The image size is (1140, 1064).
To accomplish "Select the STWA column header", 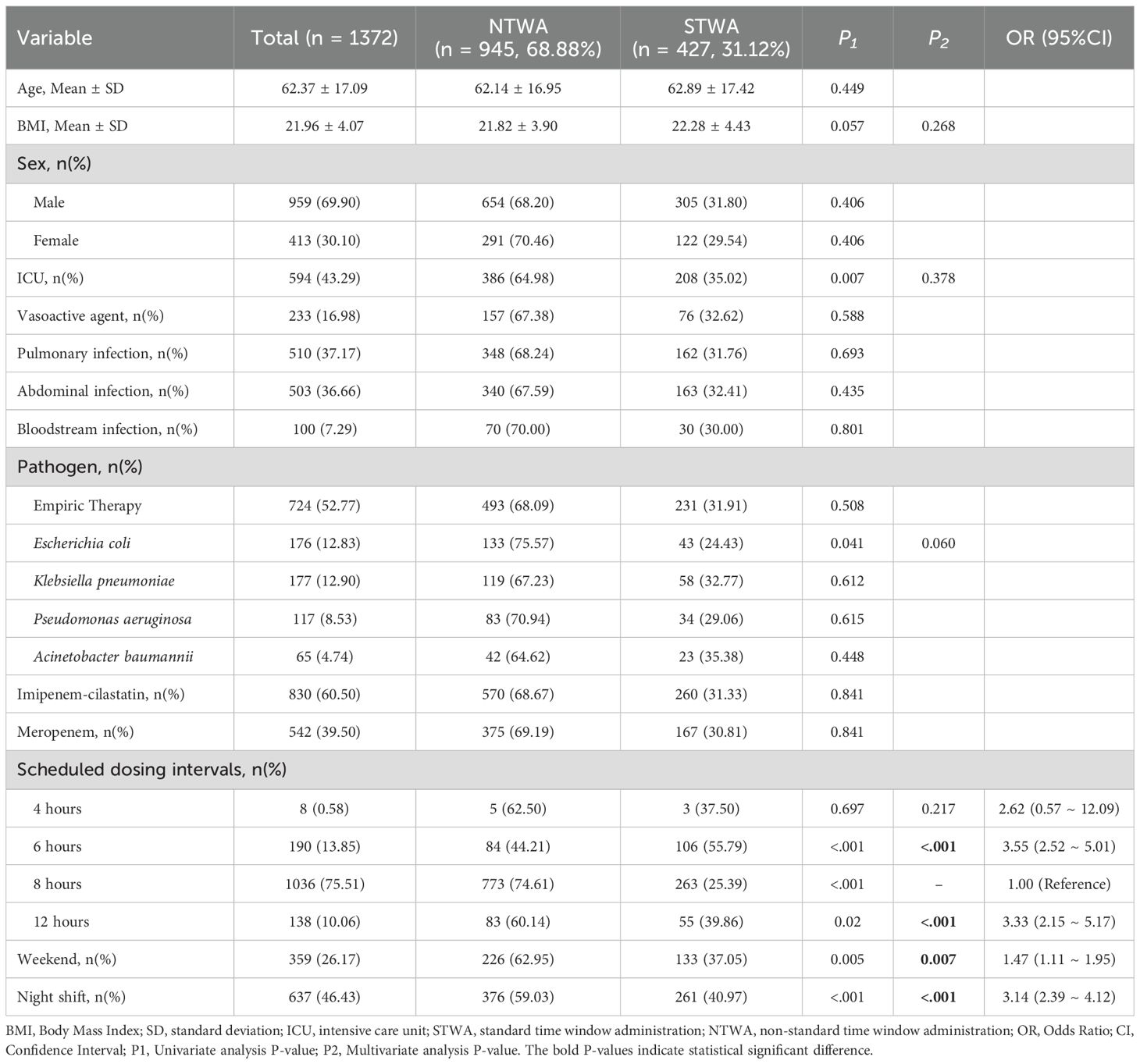I will (x=711, y=38).
